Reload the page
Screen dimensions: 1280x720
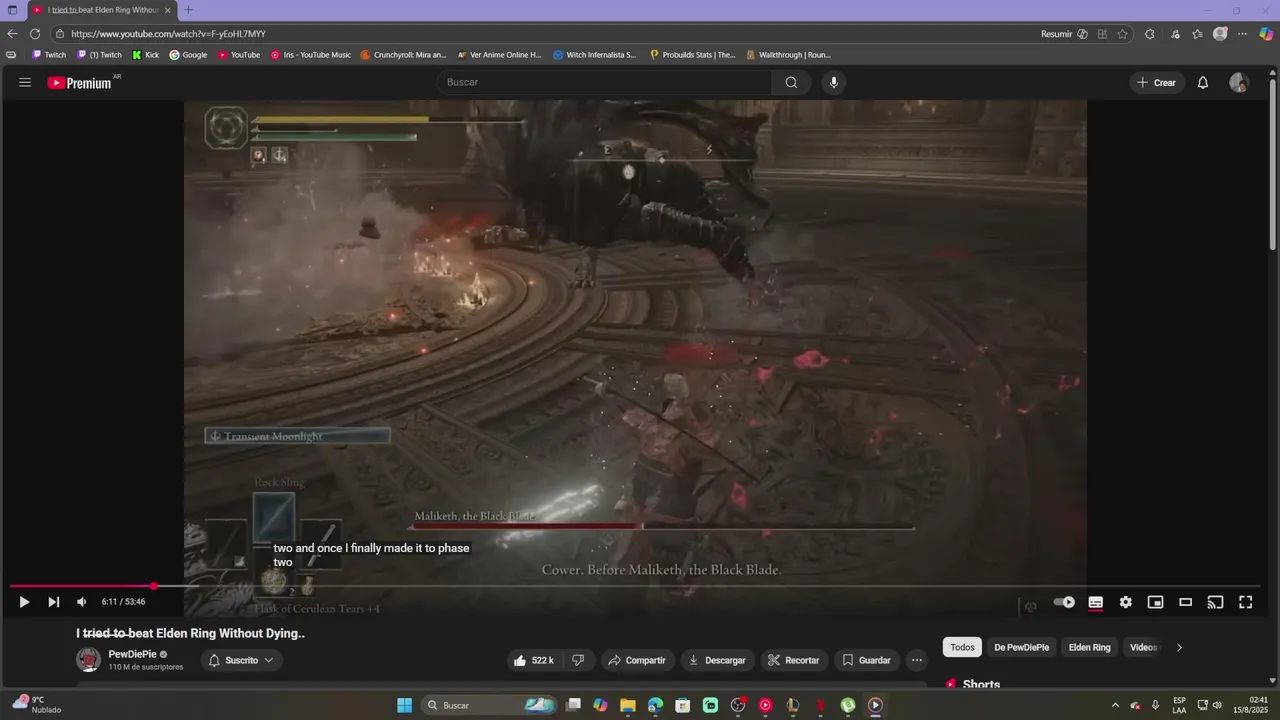[x=35, y=34]
